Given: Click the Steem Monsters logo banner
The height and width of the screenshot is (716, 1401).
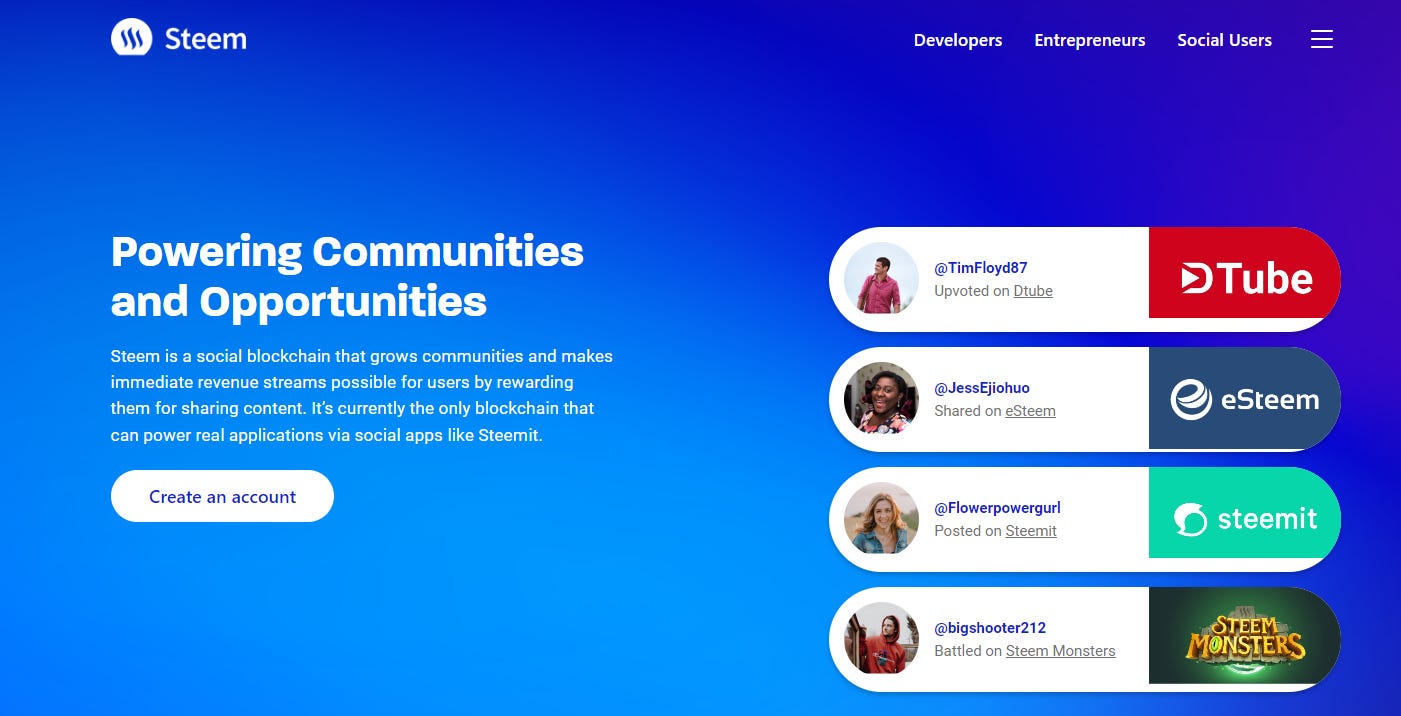Looking at the screenshot, I should point(1245,635).
